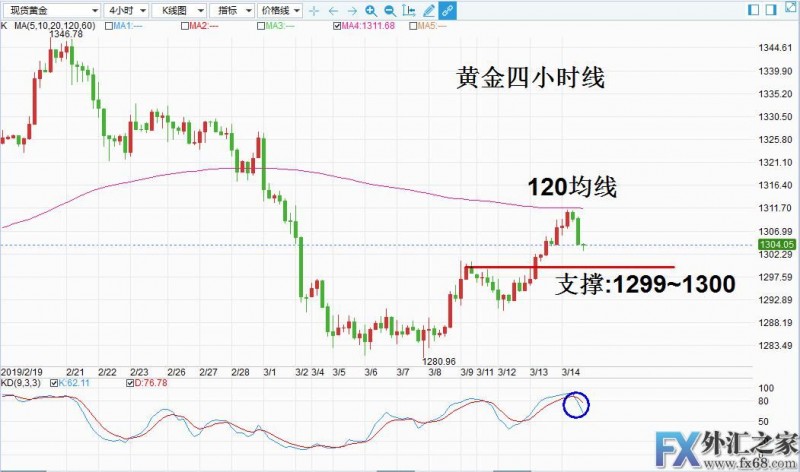Click the low price label 1280.96
800x472 pixels.
point(439,361)
